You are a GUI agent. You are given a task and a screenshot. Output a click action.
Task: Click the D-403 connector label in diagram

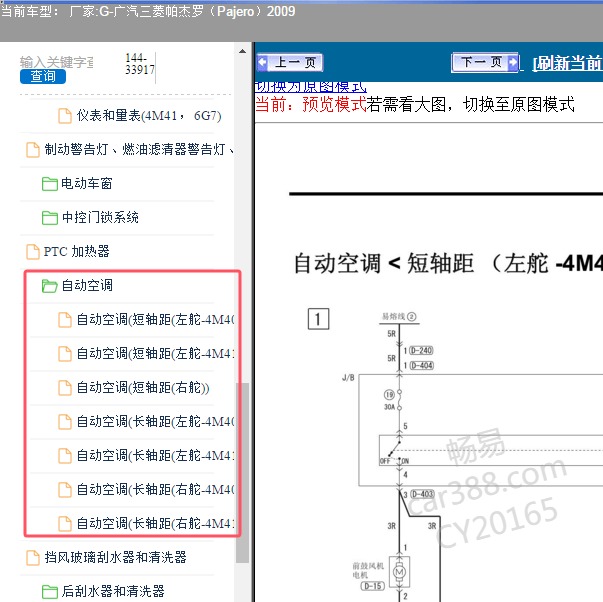pyautogui.click(x=422, y=494)
